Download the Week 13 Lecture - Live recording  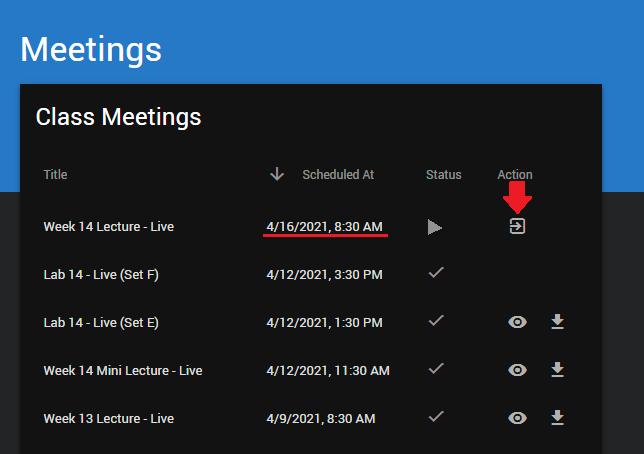tap(557, 418)
